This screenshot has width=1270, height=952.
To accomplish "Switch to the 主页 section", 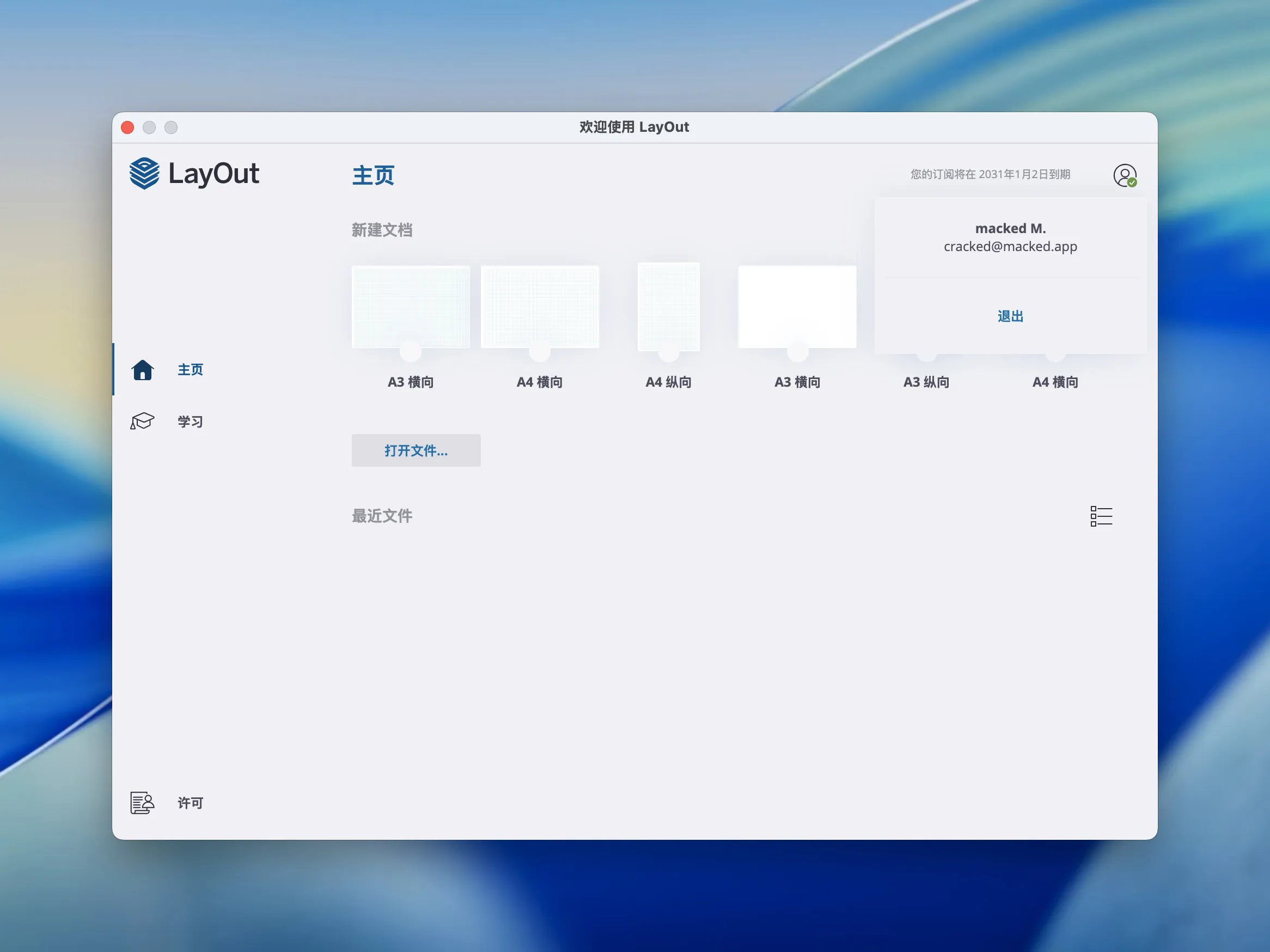I will coord(190,370).
